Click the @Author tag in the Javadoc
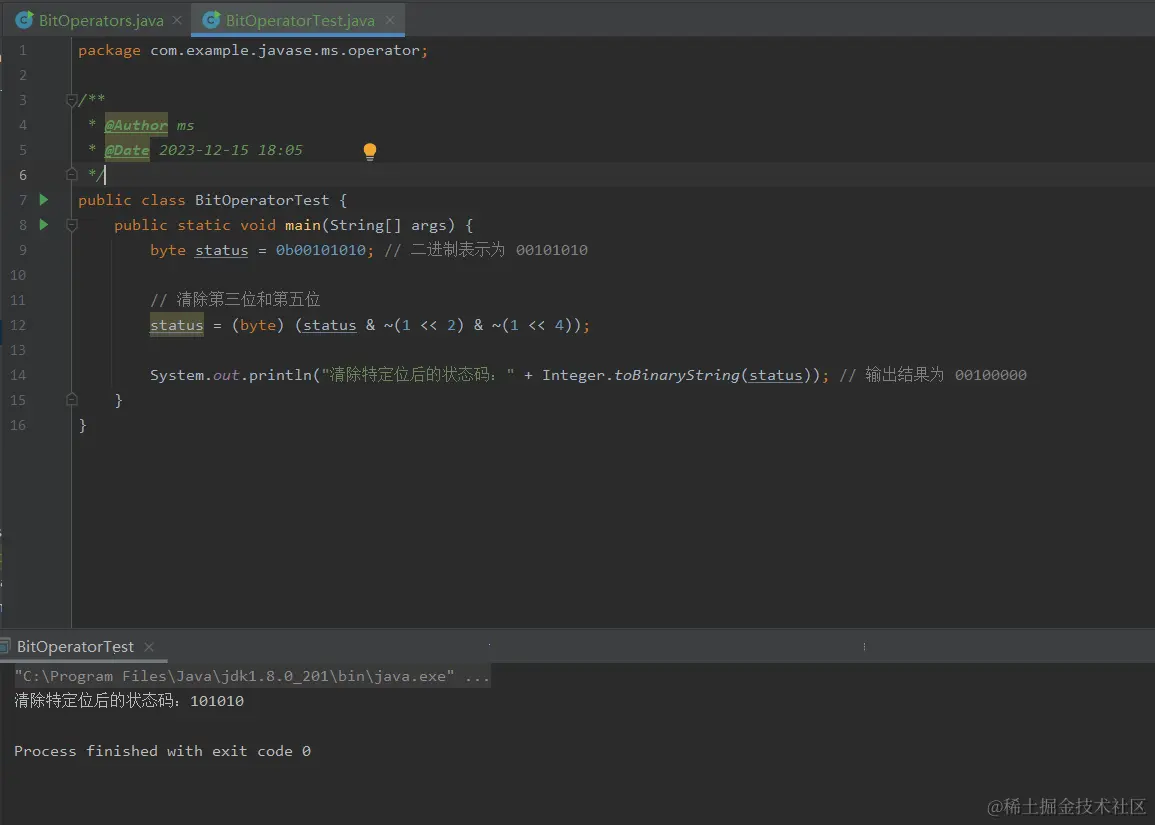The width and height of the screenshot is (1155, 825). pyautogui.click(x=136, y=125)
